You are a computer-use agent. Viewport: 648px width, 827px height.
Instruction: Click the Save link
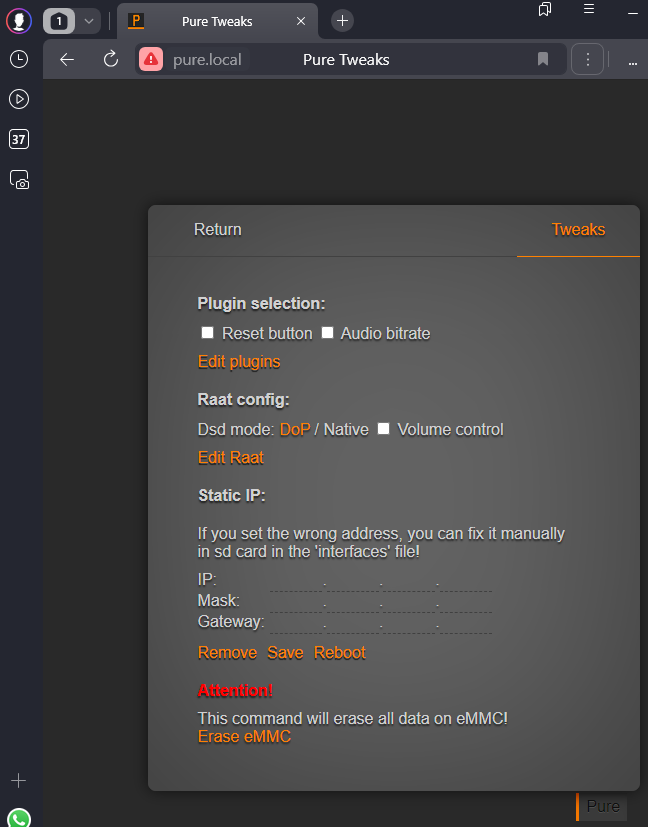pyautogui.click(x=285, y=653)
